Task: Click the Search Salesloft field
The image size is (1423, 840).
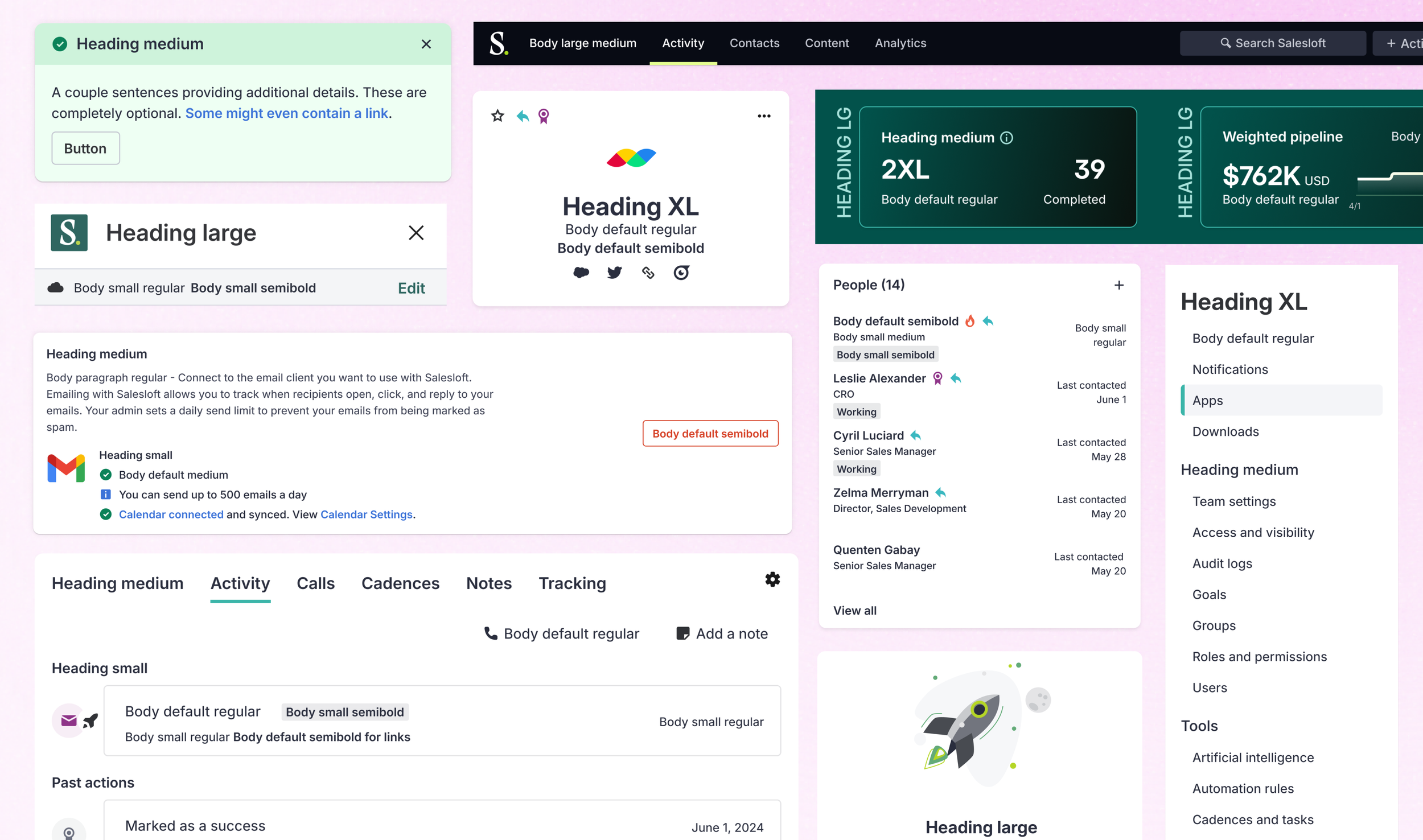Action: click(1273, 43)
